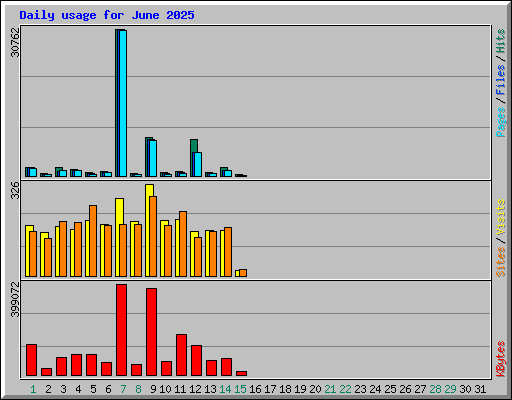Click the orange Sites bar for day 15
Viewport: 512px width, 400px height.
[x=243, y=273]
